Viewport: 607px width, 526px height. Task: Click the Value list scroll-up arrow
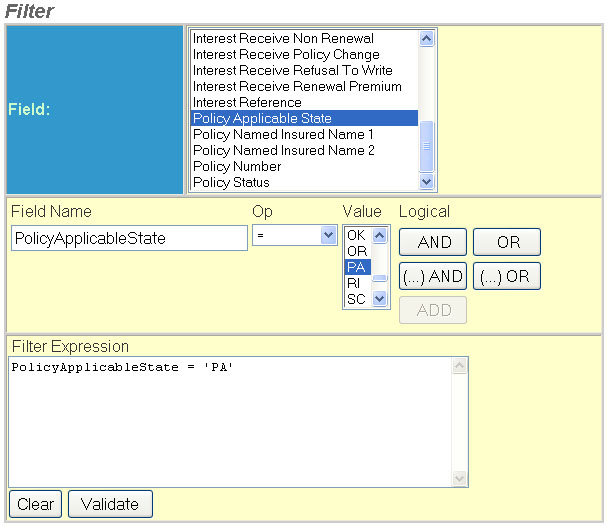point(380,235)
